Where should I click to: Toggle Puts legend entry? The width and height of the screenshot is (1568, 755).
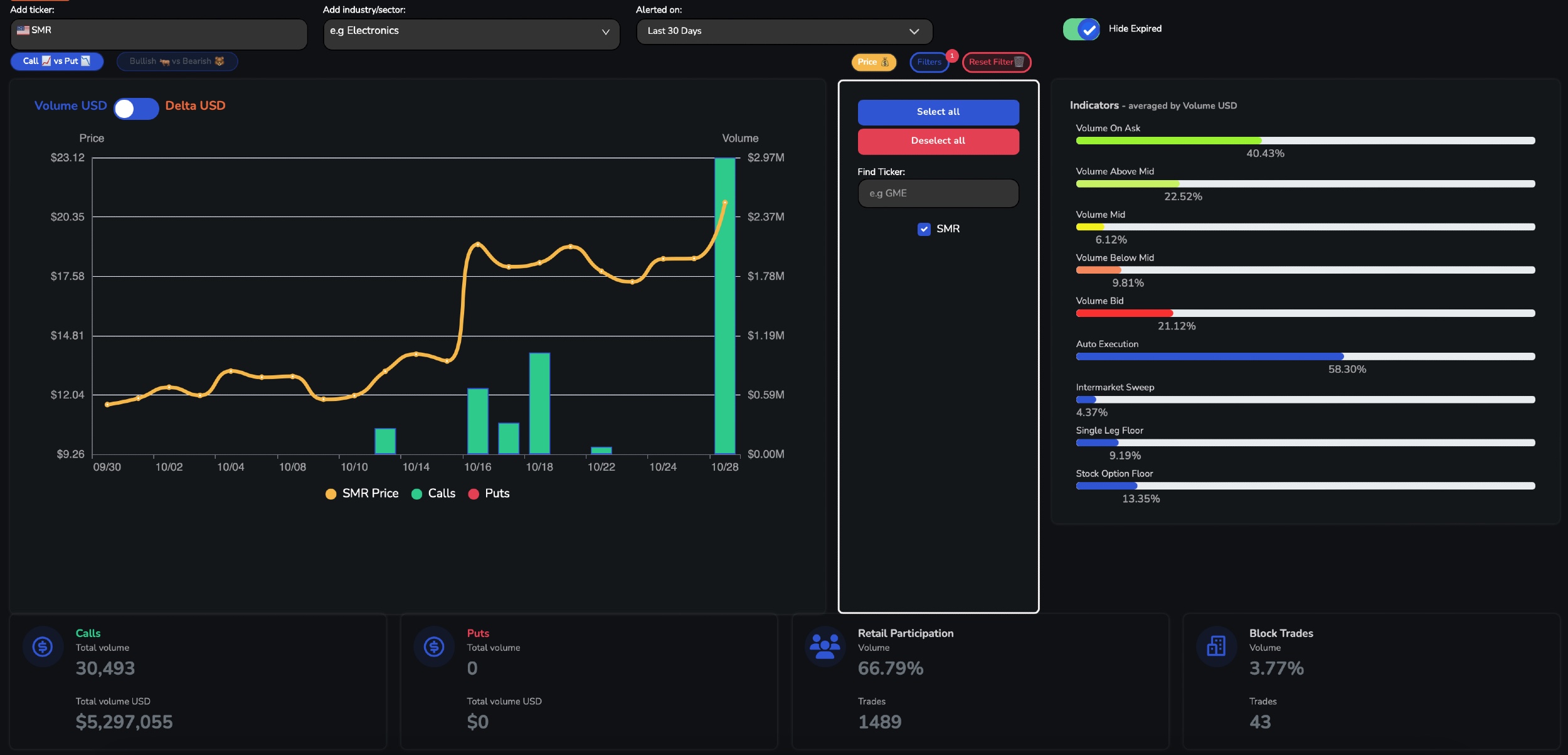pos(489,493)
